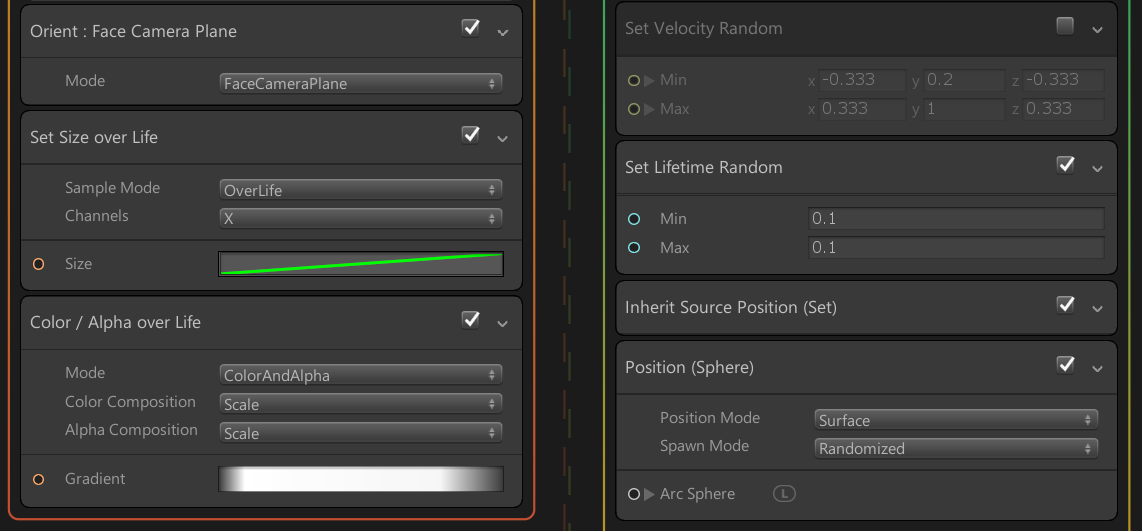The width and height of the screenshot is (1142, 531).
Task: Click the Gradient input port circle
Action: (39, 479)
